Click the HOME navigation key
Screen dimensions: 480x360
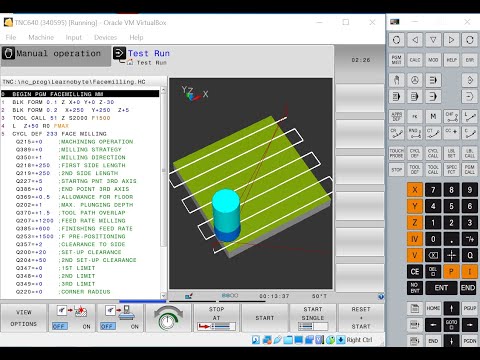point(433,308)
